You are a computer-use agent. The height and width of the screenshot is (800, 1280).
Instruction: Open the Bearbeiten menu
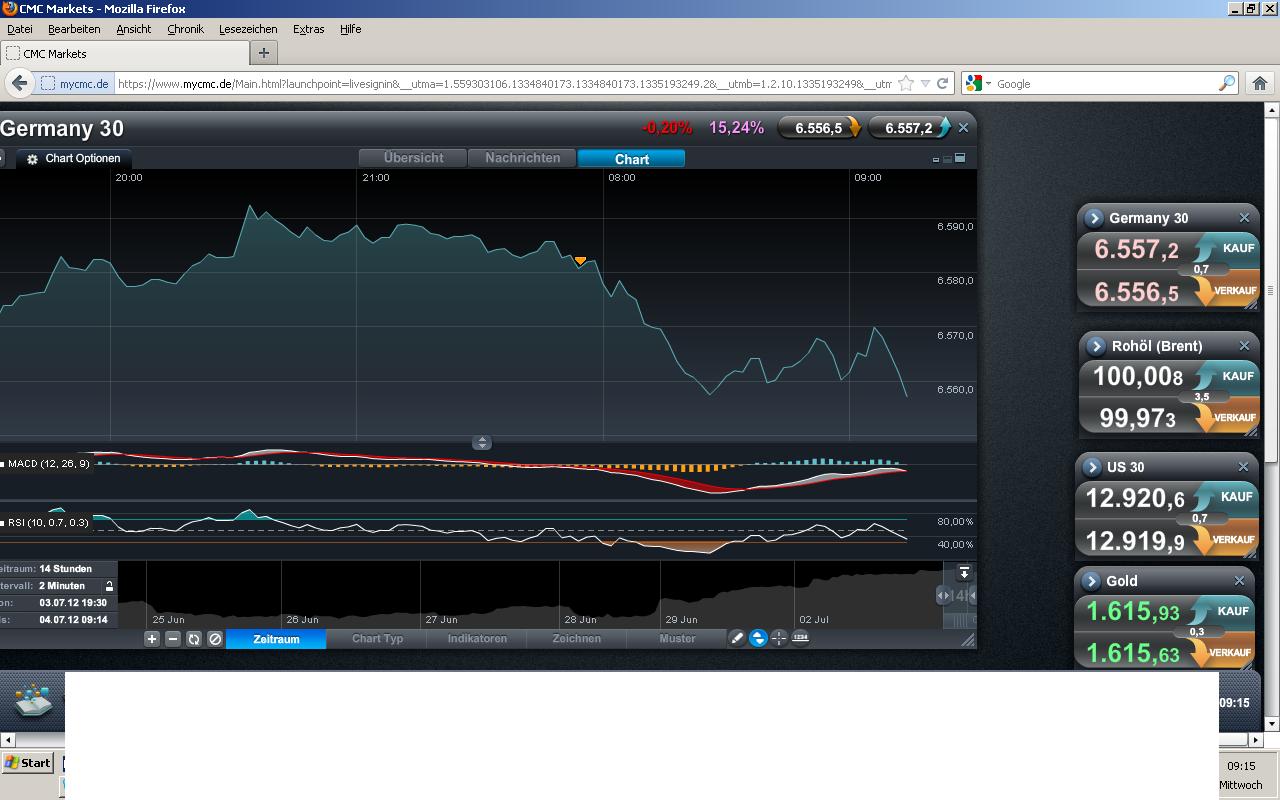(74, 29)
